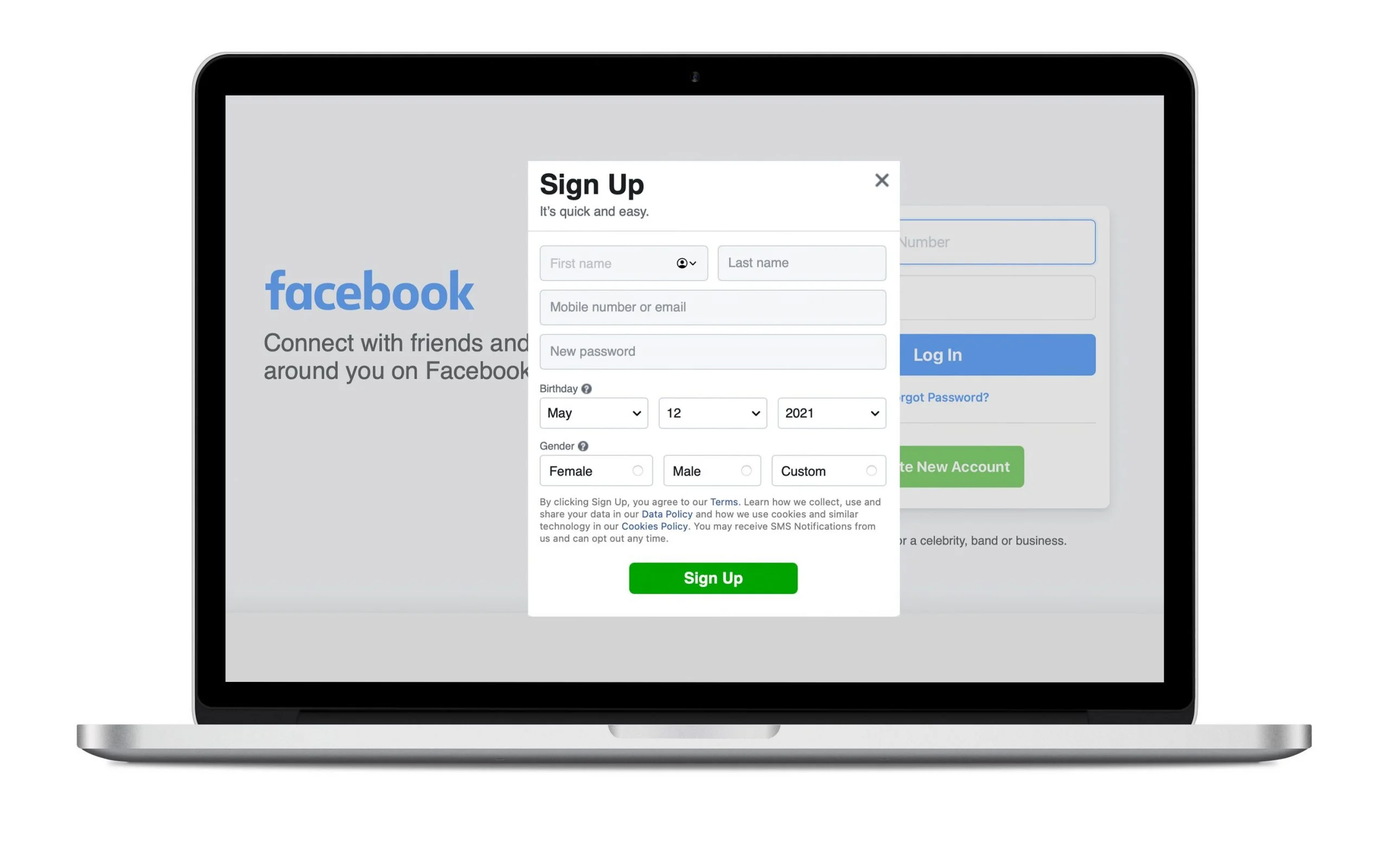This screenshot has height=868, width=1389.
Task: Click the Sign Up green button
Action: [713, 578]
